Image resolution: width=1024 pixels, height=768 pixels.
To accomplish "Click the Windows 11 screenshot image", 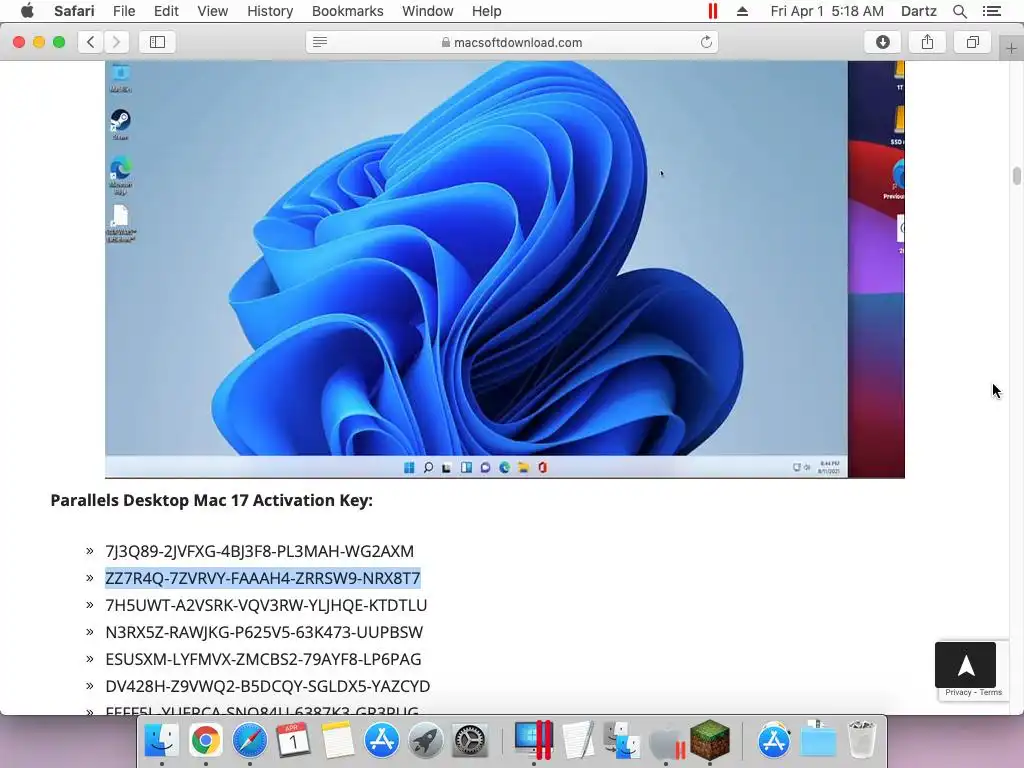I will coord(505,269).
